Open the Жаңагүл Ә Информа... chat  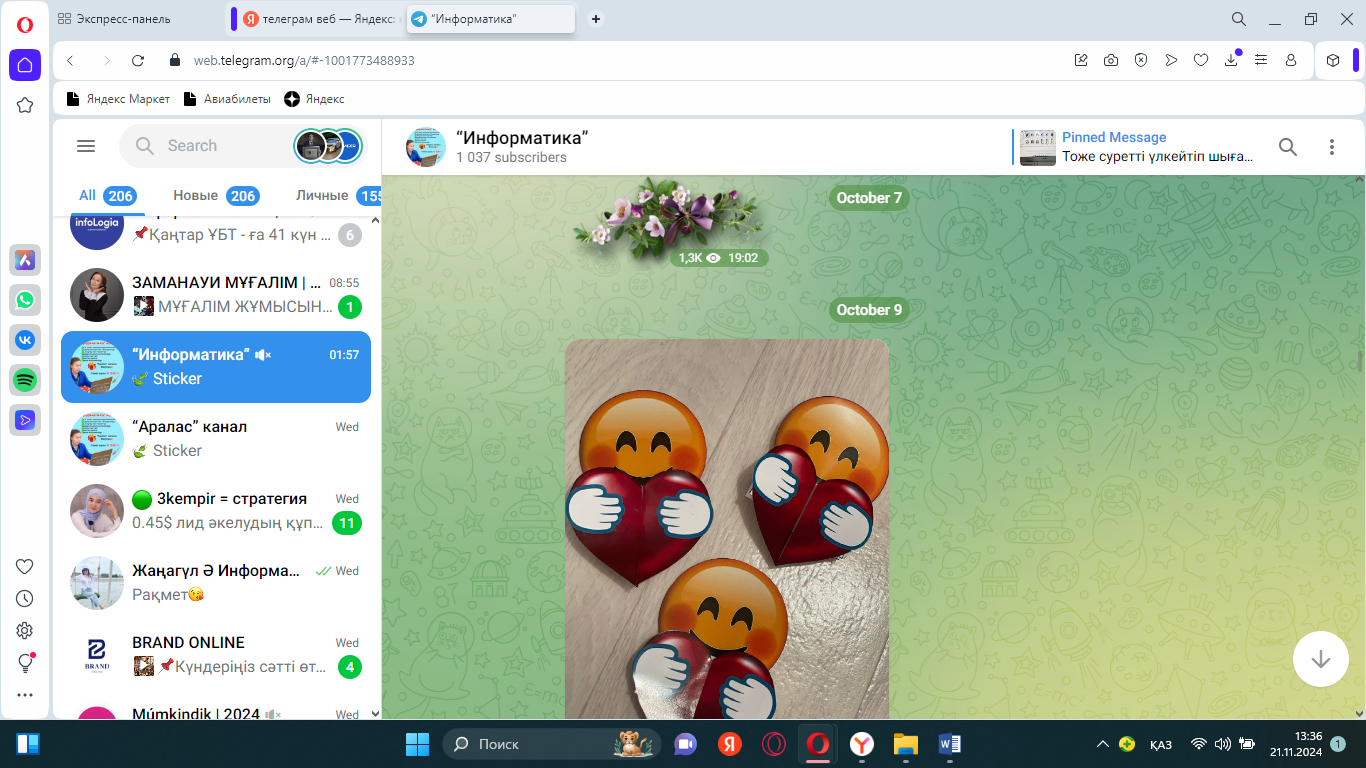click(x=216, y=583)
